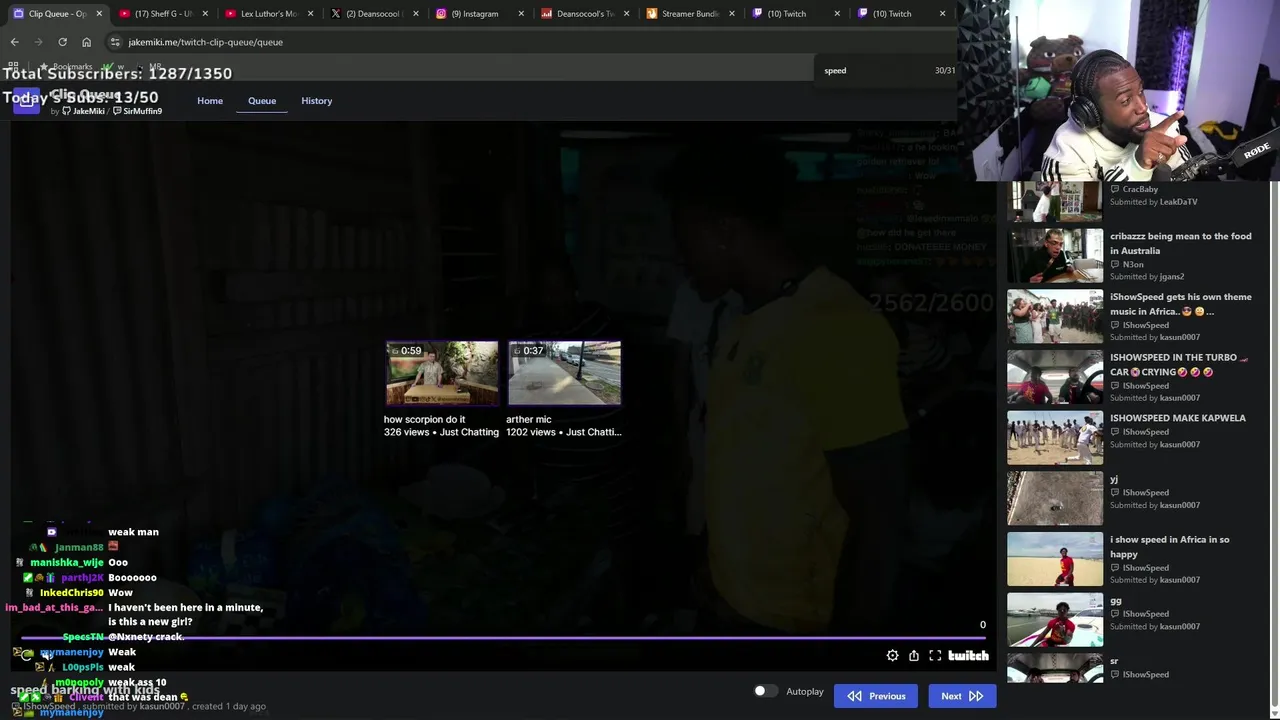
Task: Close the Lex Luthor's YouTube tab
Action: point(311,14)
